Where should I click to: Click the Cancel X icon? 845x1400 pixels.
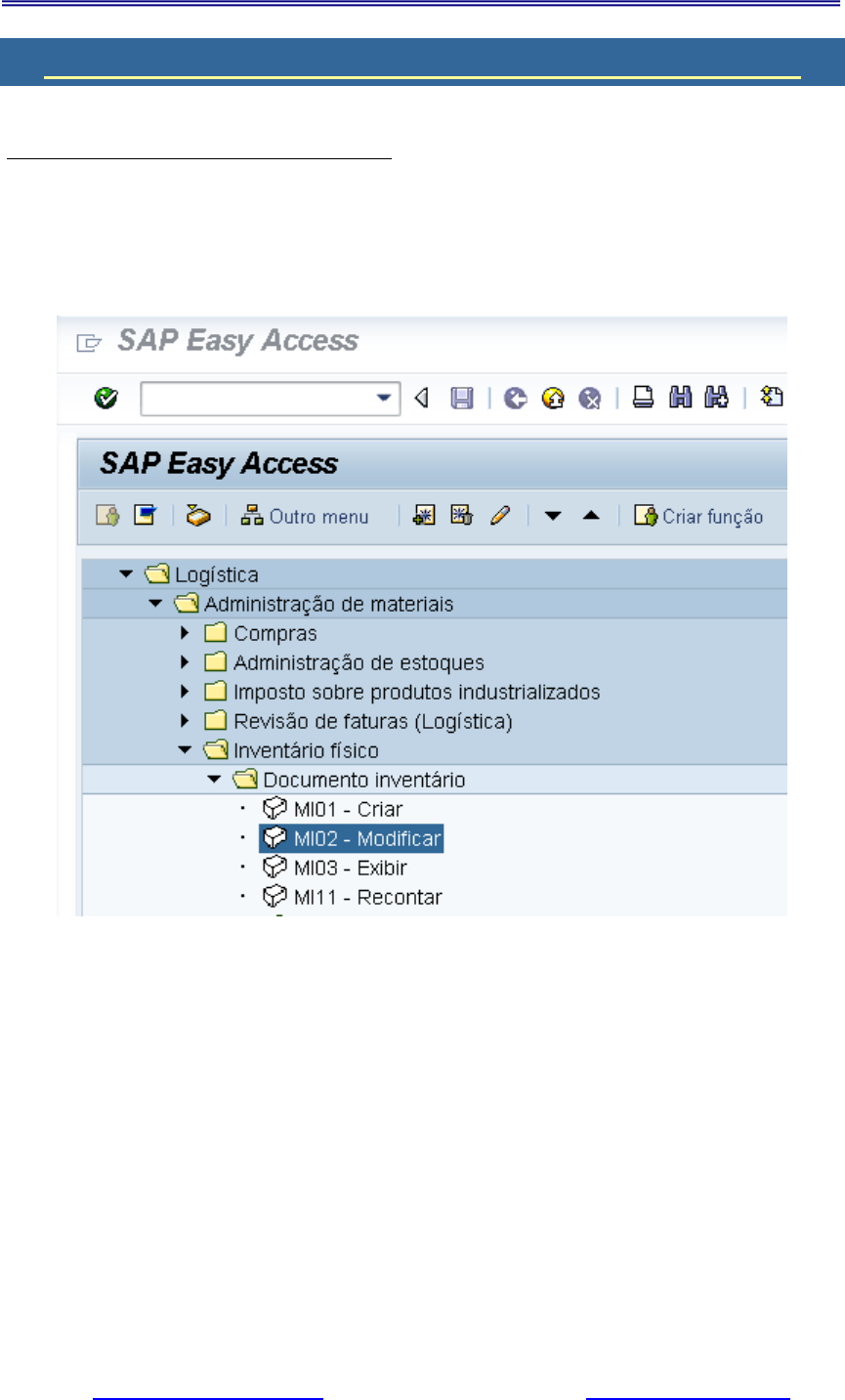pyautogui.click(x=589, y=398)
